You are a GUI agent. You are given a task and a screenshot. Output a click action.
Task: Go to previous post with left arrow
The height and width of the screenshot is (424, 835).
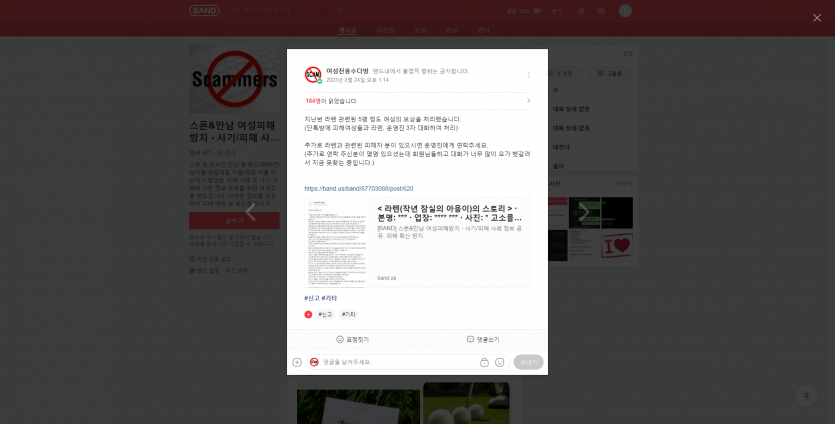pos(251,212)
